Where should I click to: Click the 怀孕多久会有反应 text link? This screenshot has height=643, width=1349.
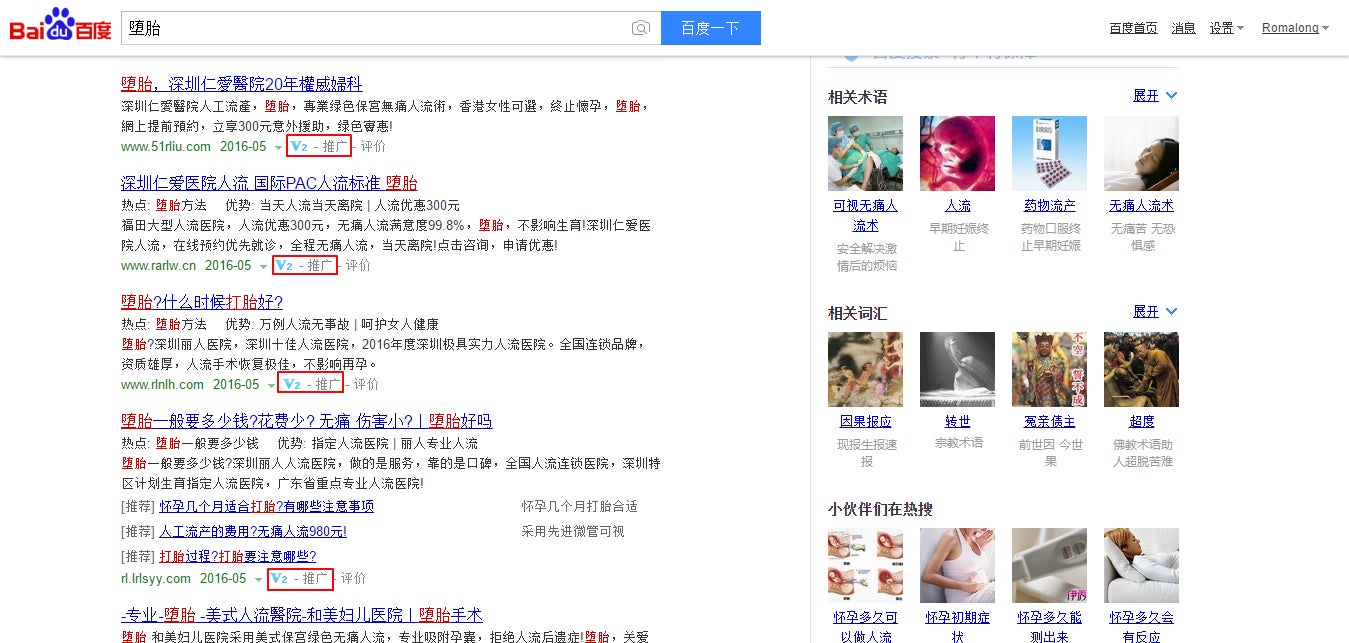pos(1141,627)
